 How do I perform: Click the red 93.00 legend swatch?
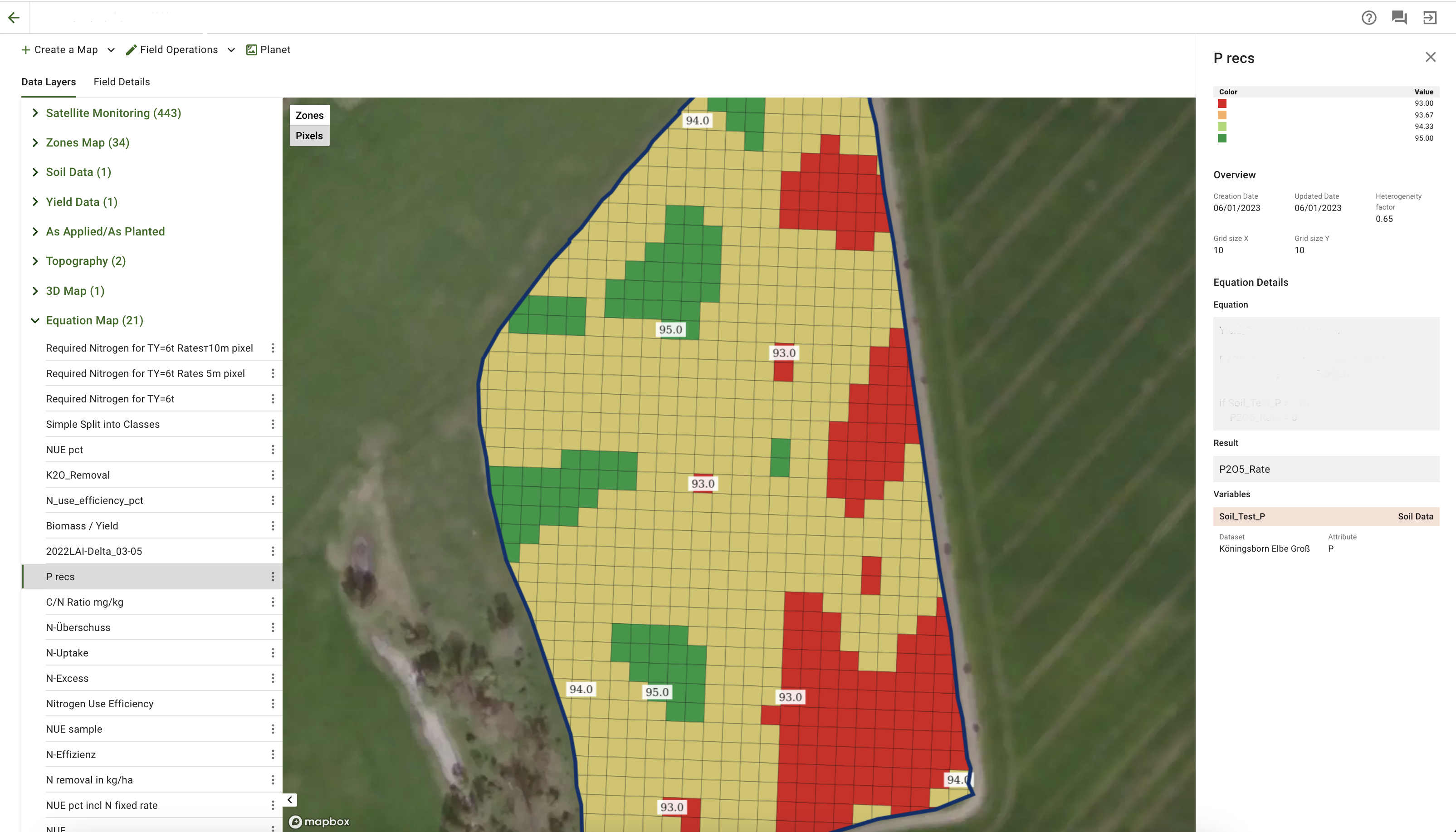pos(1222,103)
